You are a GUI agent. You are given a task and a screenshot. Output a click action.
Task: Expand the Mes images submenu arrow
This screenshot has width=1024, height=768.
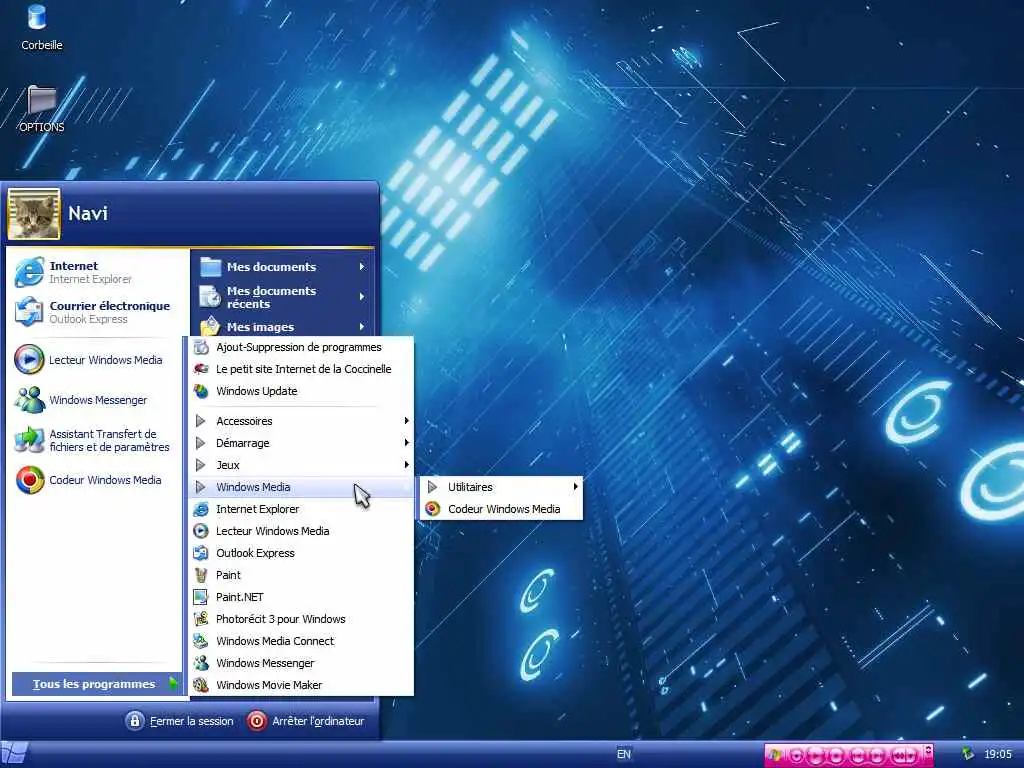[362, 327]
